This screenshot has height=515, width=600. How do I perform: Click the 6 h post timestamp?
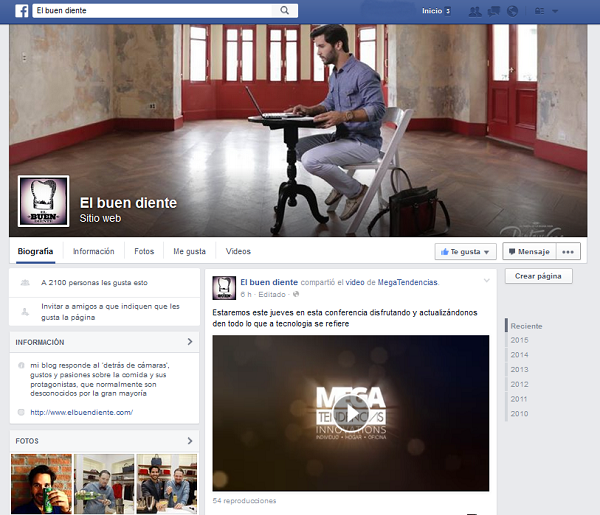click(x=246, y=295)
